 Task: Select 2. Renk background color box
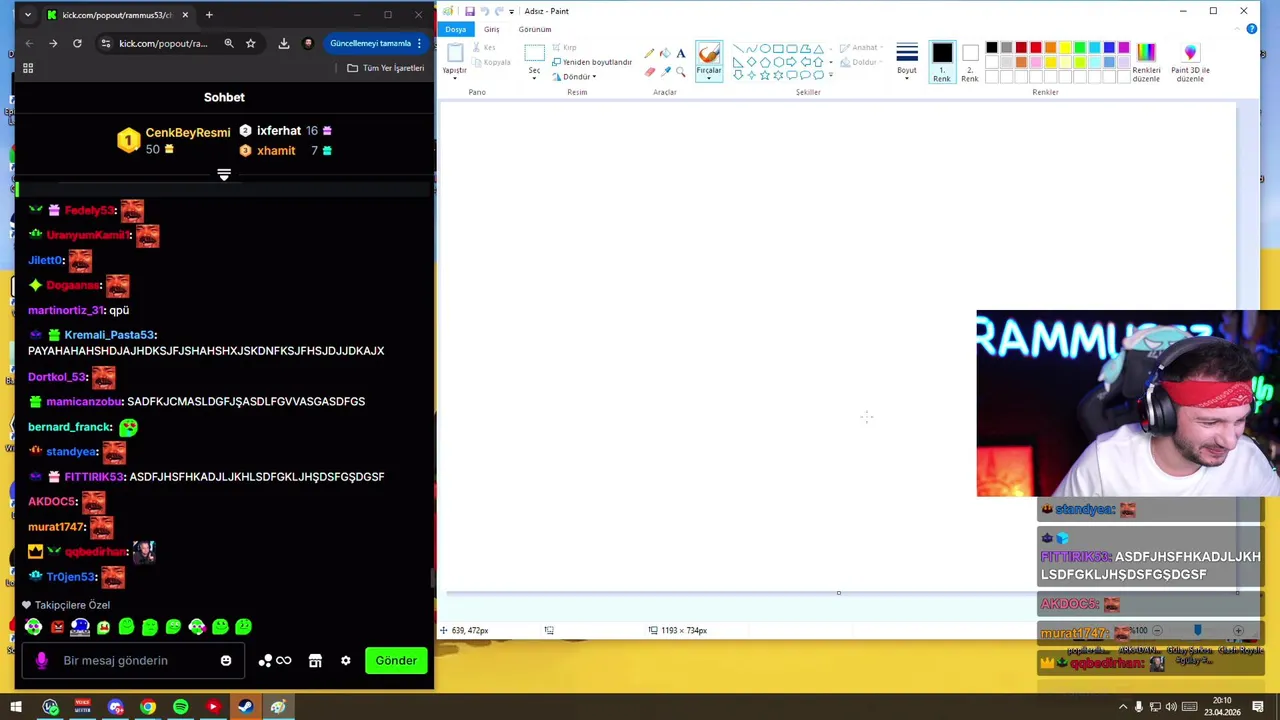coord(970,62)
